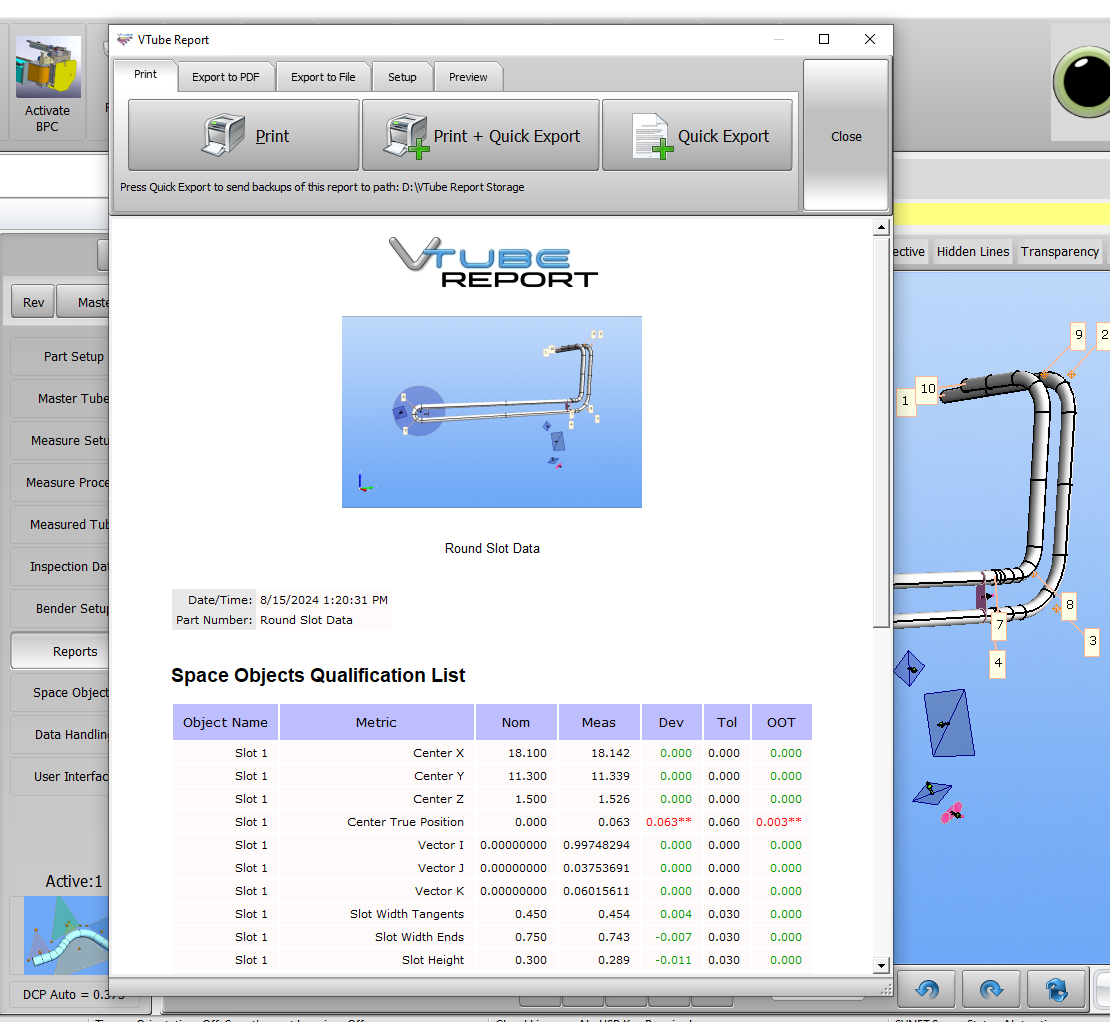Screen dimensions: 1110x1022
Task: Click the Print + Quick Export printer icon
Action: pos(406,136)
